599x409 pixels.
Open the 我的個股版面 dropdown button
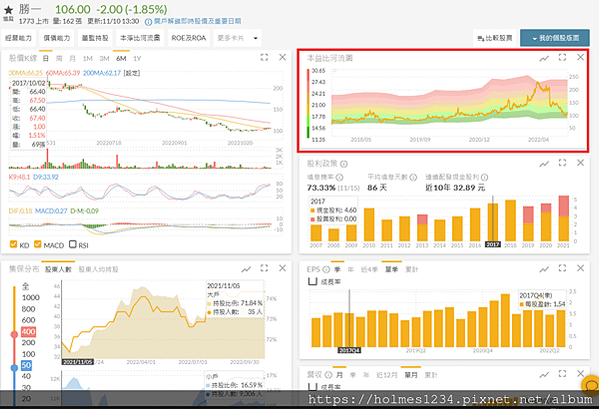tap(555, 38)
